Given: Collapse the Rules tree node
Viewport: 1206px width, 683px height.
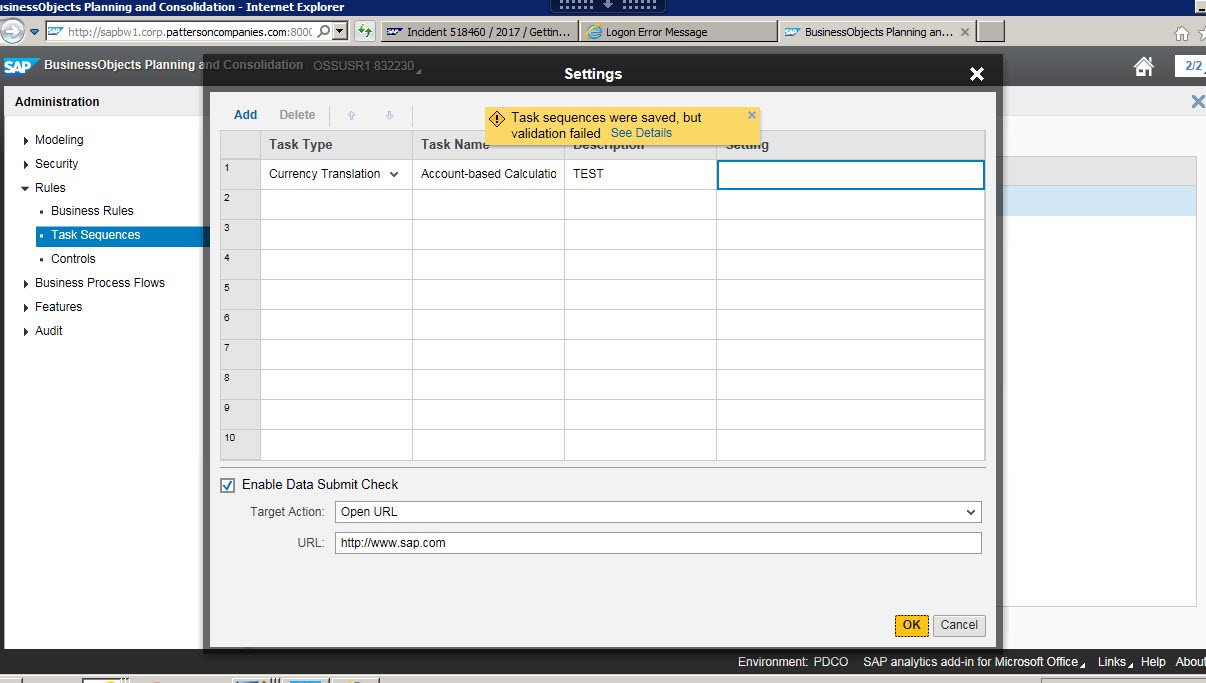Looking at the screenshot, I should coord(26,188).
